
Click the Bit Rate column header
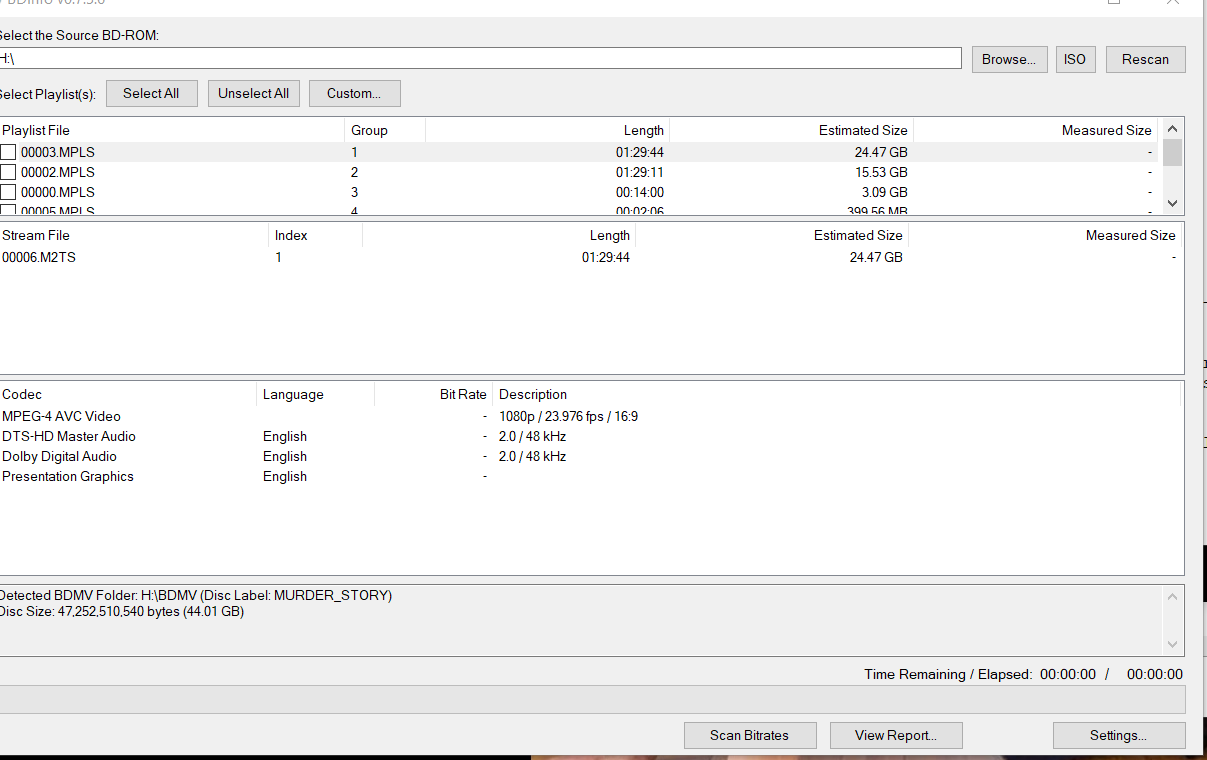[x=433, y=394]
